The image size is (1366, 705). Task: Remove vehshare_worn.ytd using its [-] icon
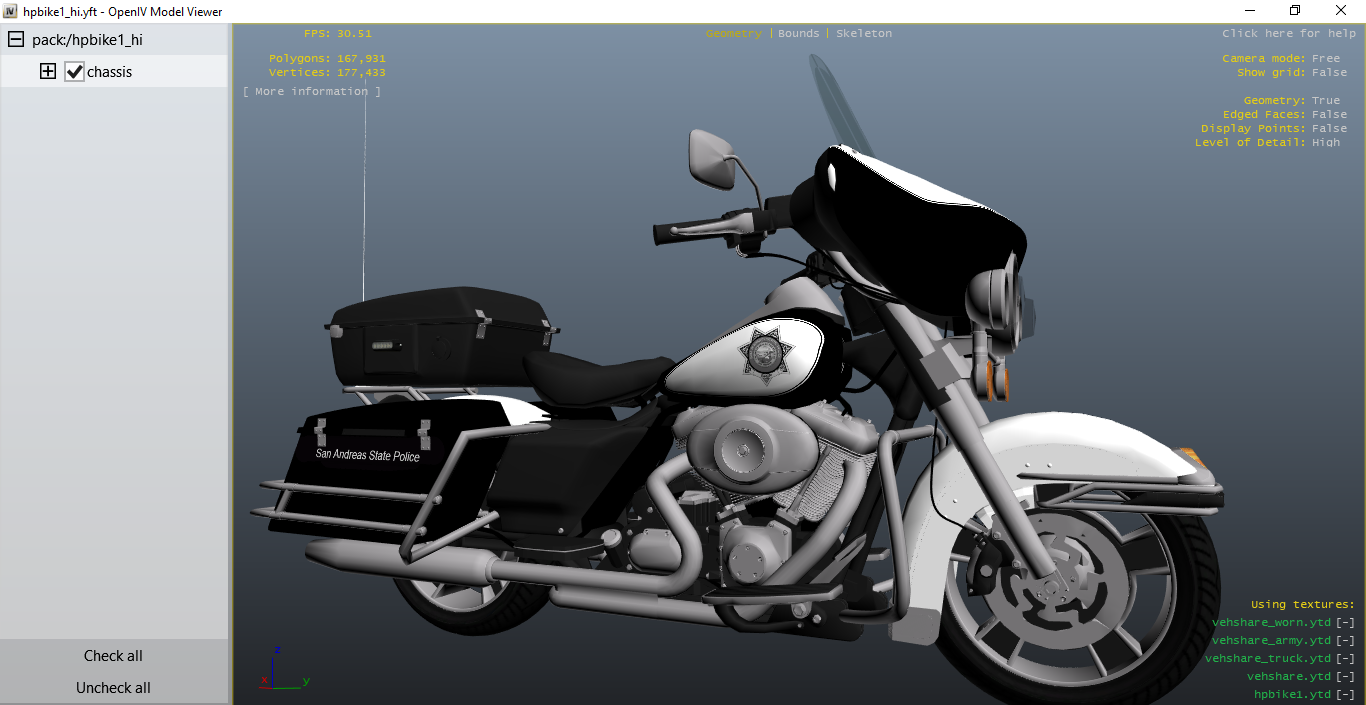1345,622
